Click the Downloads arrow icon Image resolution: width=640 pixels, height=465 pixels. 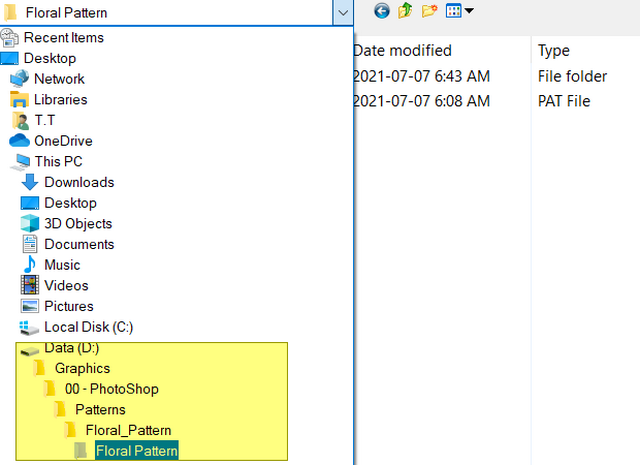pyautogui.click(x=30, y=182)
